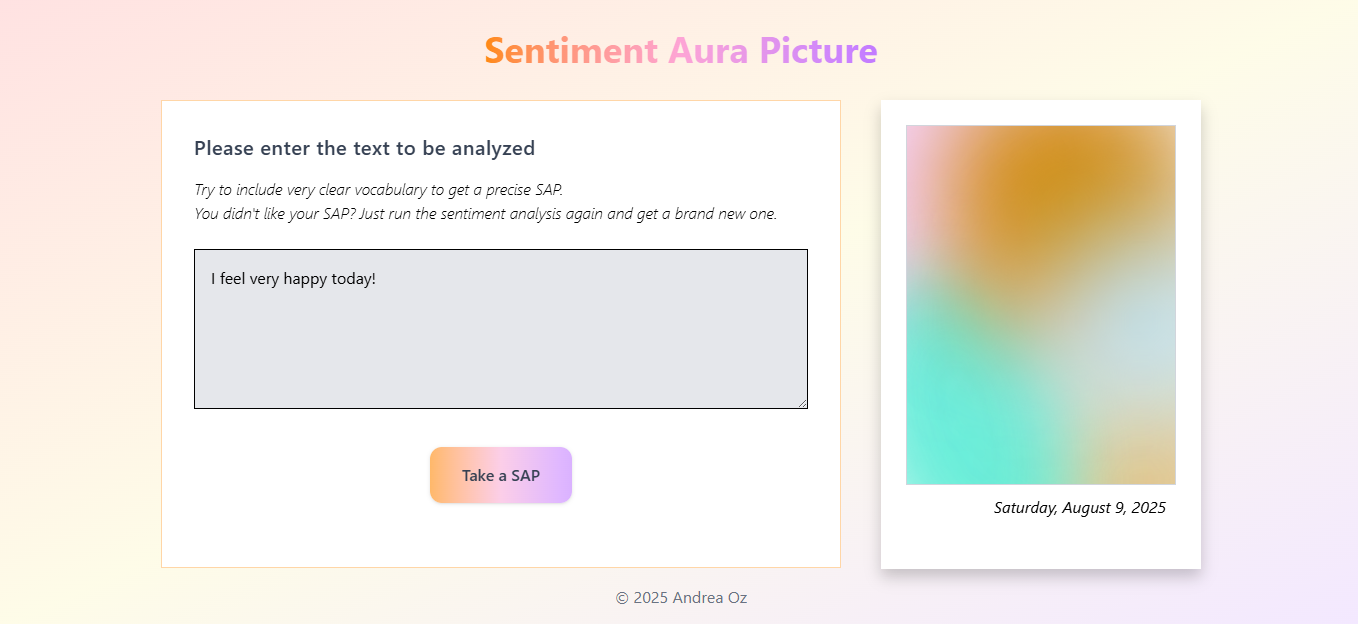The image size is (1358, 624).
Task: Click the phrase 'I feel very happy today!'
Action: coord(292,278)
